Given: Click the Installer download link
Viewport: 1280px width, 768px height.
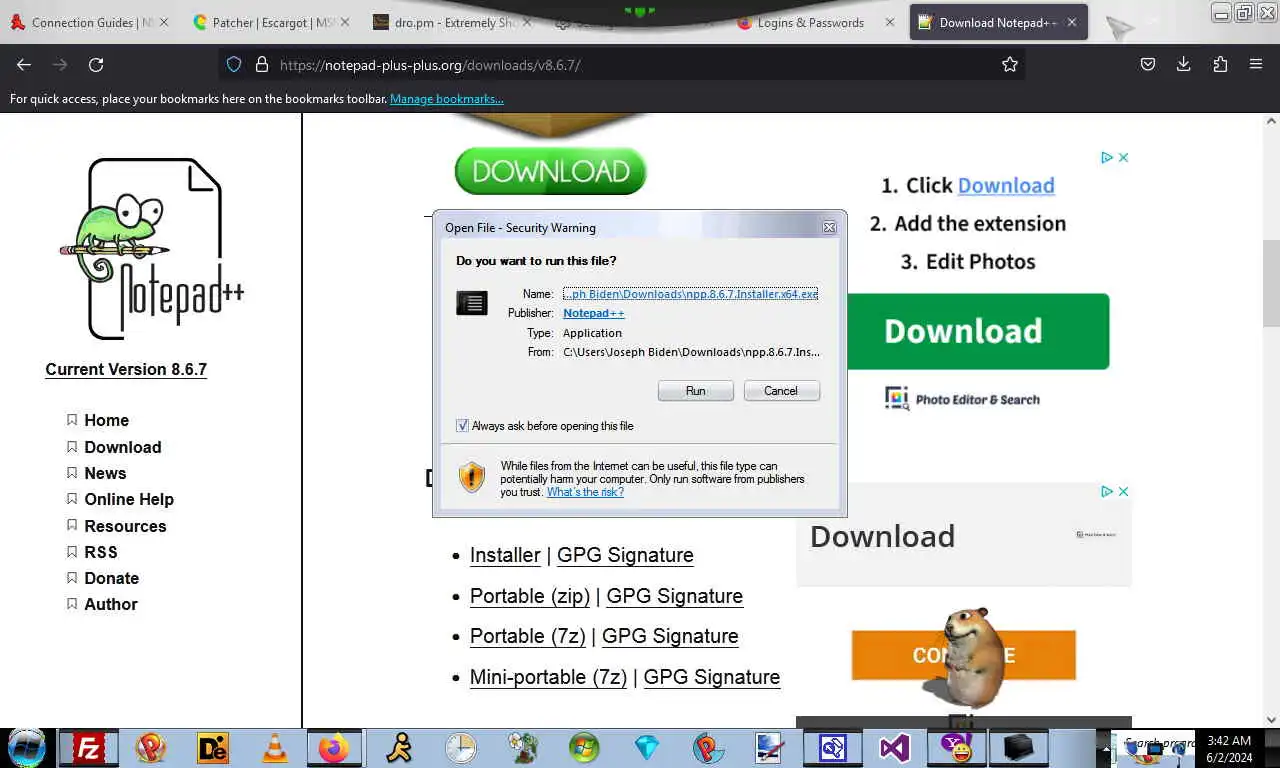Looking at the screenshot, I should coord(505,555).
